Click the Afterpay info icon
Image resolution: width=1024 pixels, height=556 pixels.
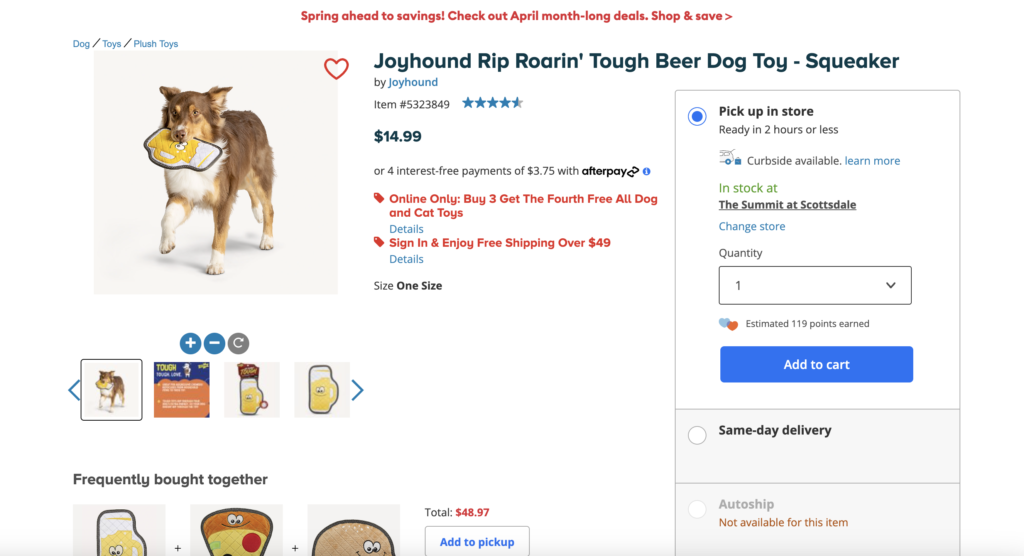[647, 171]
